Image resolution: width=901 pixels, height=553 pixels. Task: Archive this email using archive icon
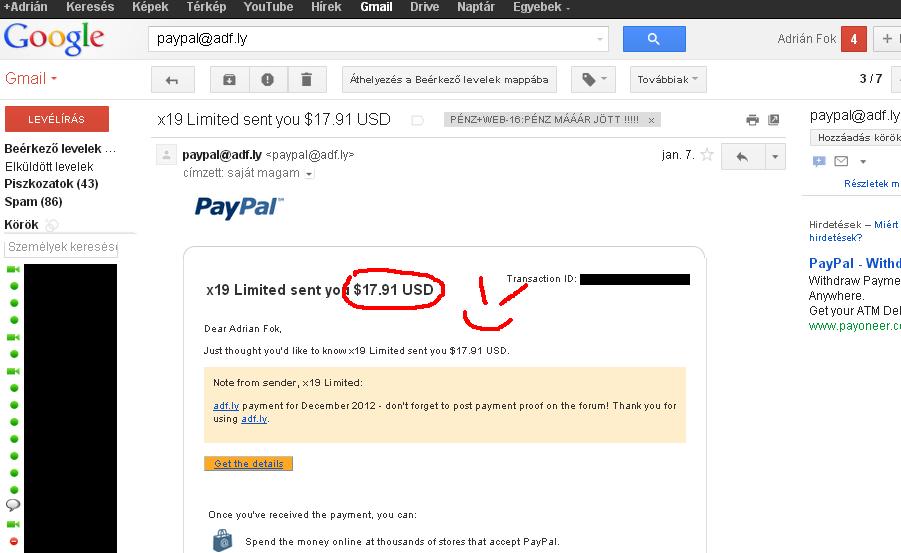pyautogui.click(x=229, y=79)
